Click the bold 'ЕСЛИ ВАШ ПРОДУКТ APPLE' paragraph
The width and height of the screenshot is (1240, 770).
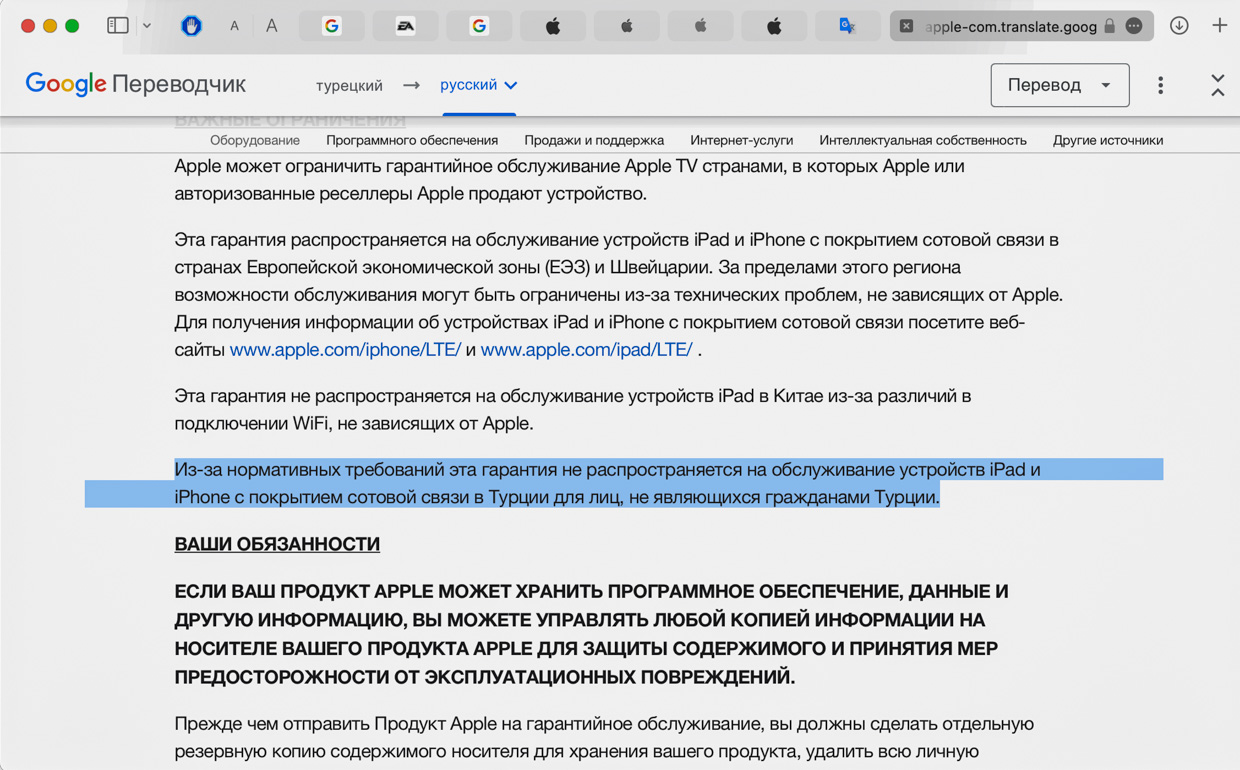[591, 634]
